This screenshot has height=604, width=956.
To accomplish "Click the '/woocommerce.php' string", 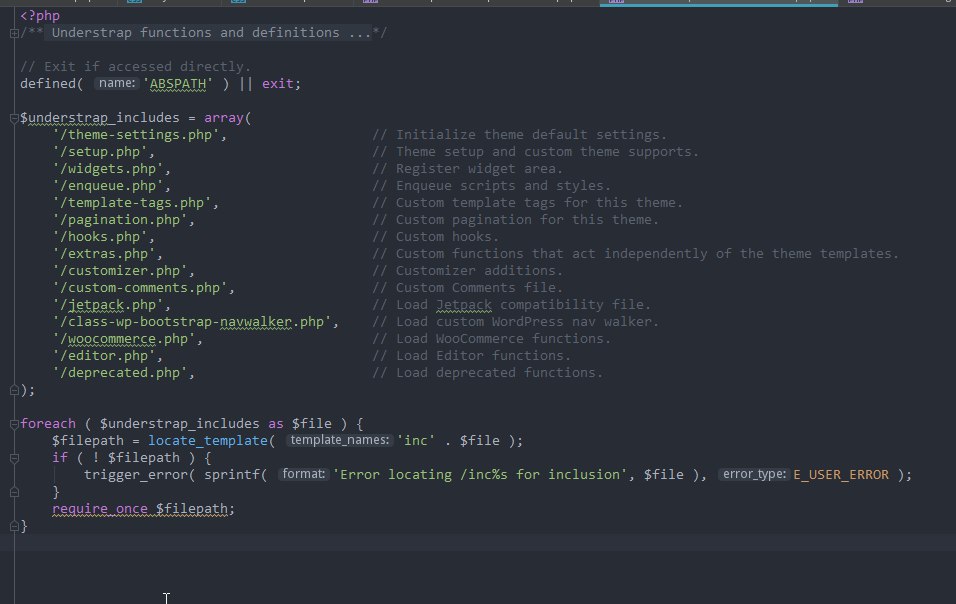I will tap(124, 339).
